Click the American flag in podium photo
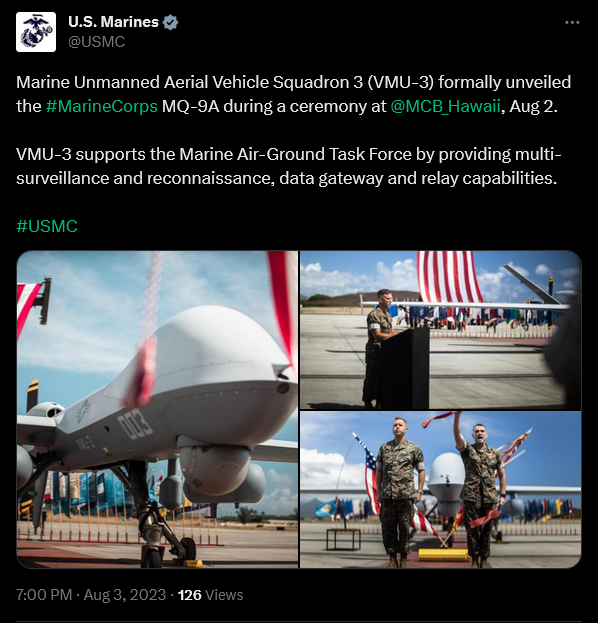 coord(449,277)
